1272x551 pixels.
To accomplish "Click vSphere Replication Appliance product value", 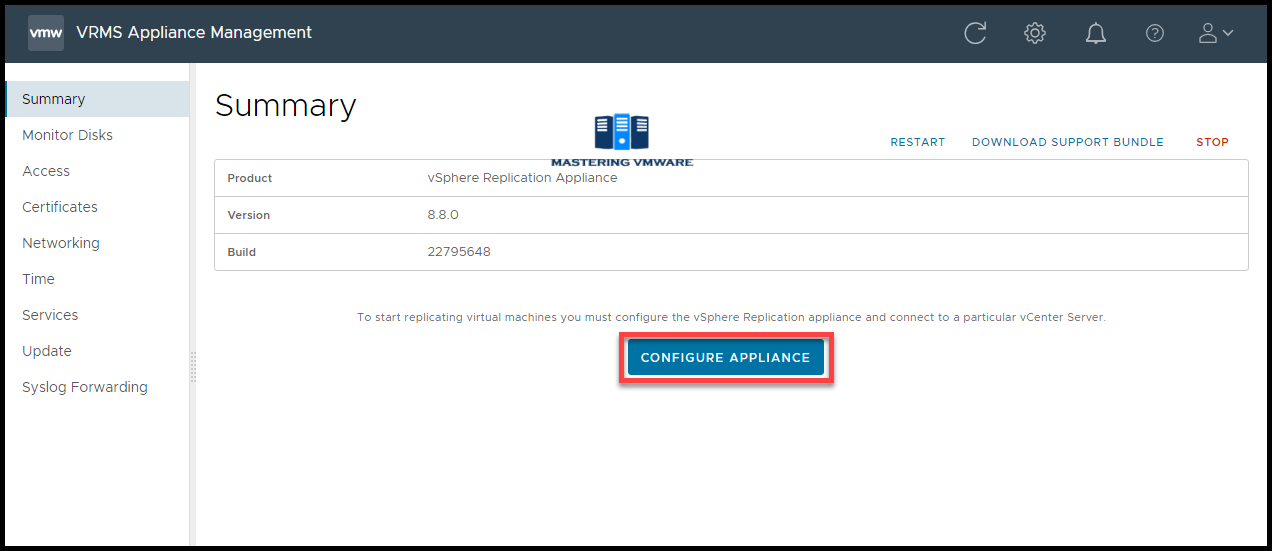I will tap(522, 178).
